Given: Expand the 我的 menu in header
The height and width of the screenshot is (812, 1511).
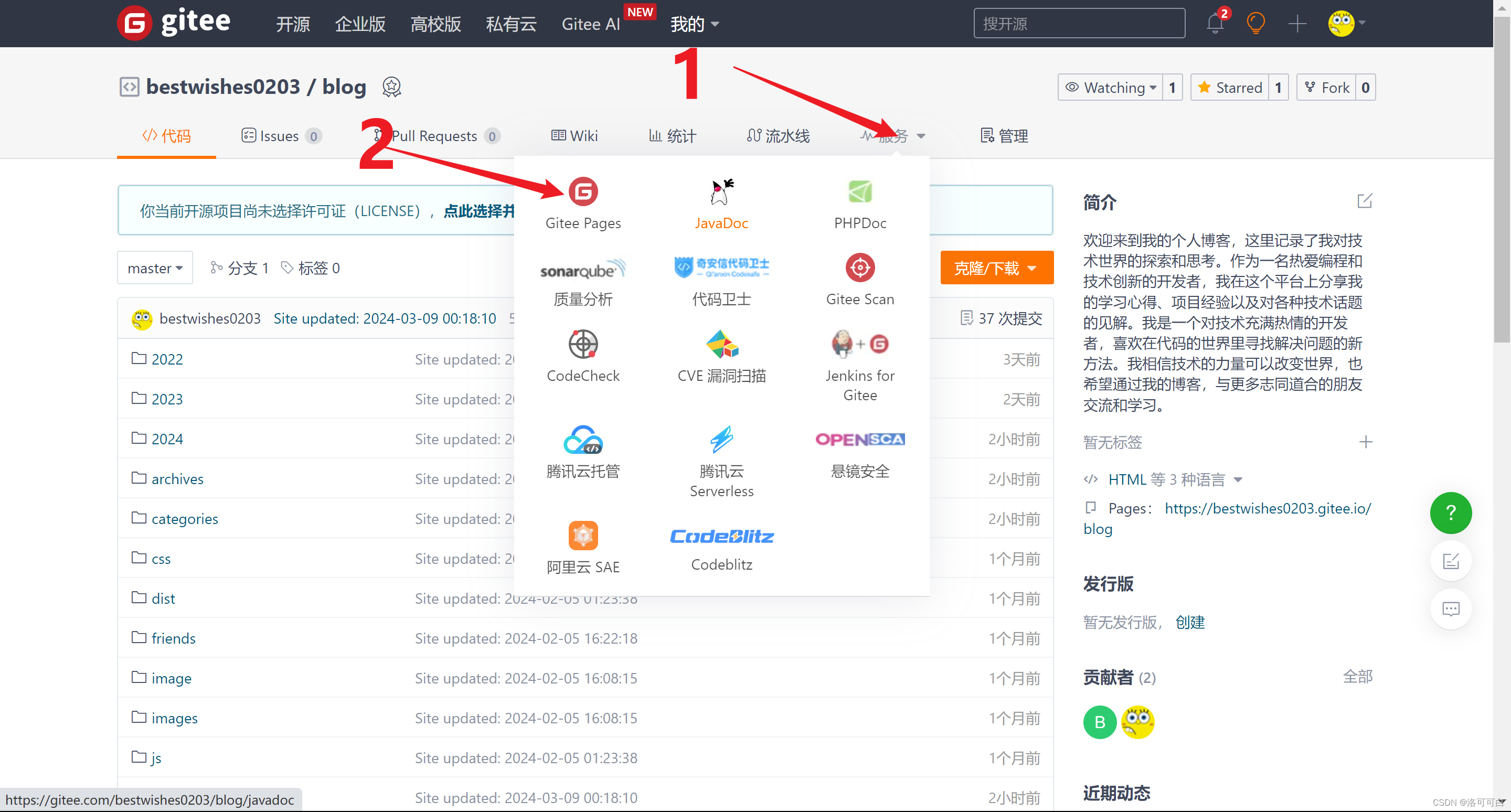Looking at the screenshot, I should [x=694, y=24].
